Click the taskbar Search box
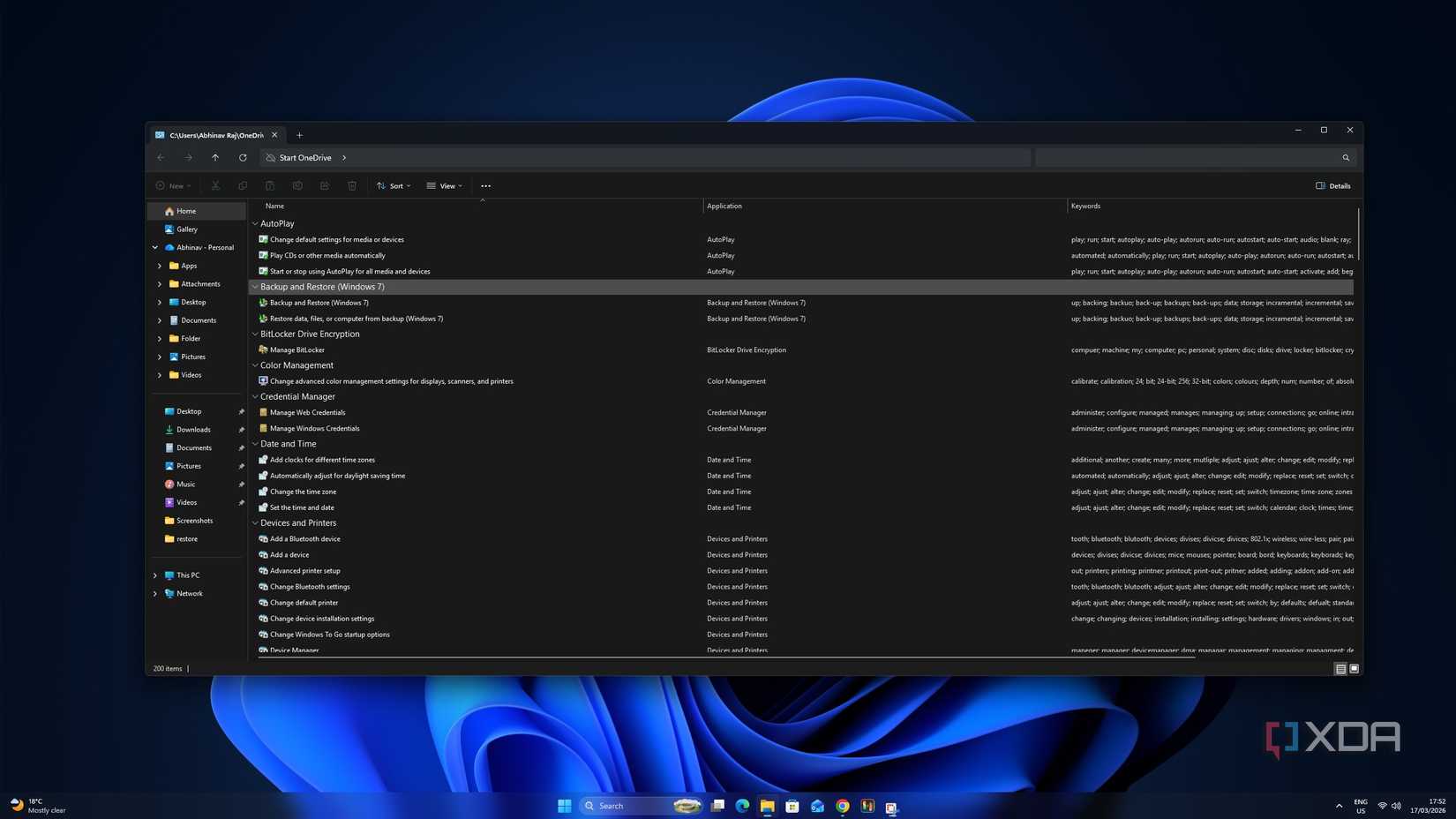1456x819 pixels. (x=641, y=806)
